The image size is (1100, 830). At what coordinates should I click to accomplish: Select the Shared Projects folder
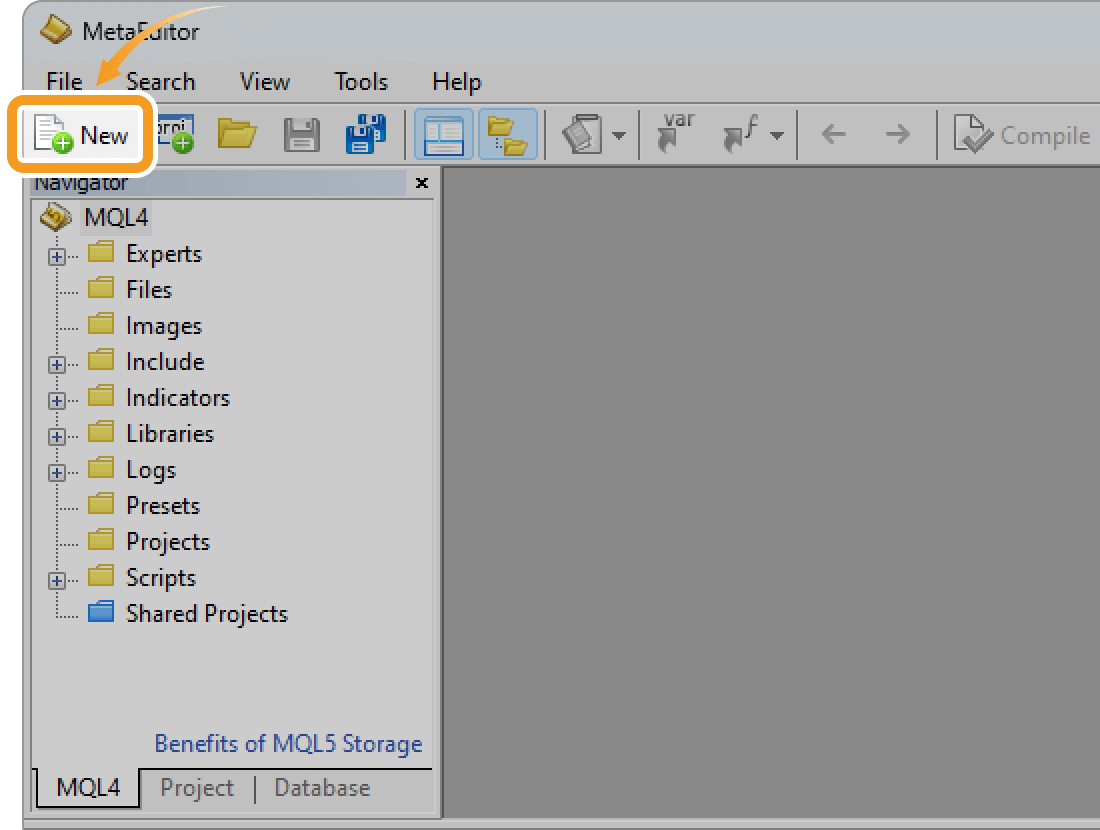pyautogui.click(x=207, y=613)
